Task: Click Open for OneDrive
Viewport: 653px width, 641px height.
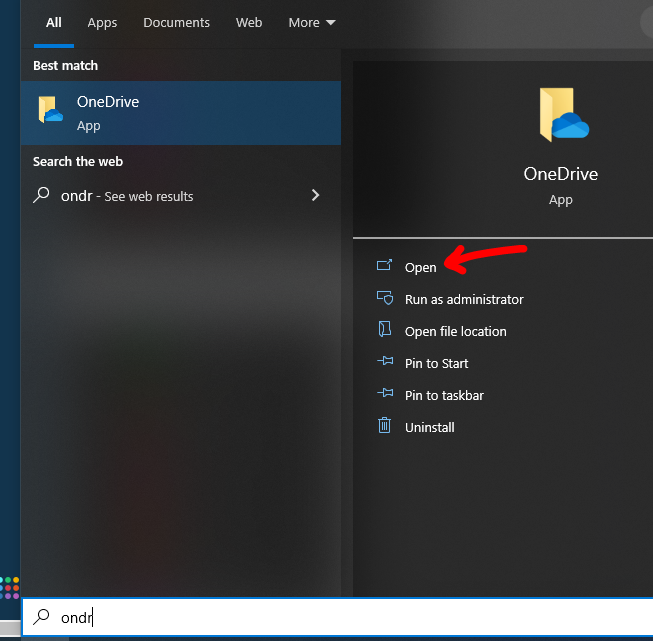Action: pos(420,267)
